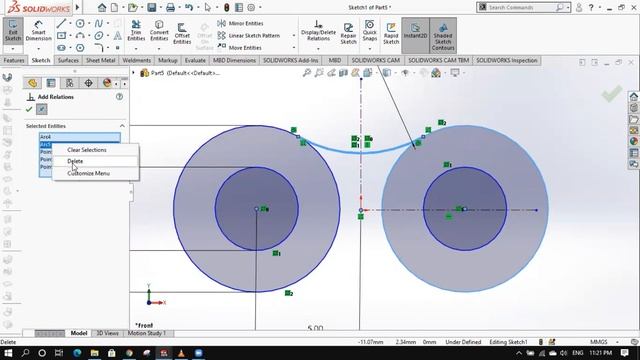640x360 pixels.
Task: Open the DimXpertManager tab icon
Action: (89, 83)
